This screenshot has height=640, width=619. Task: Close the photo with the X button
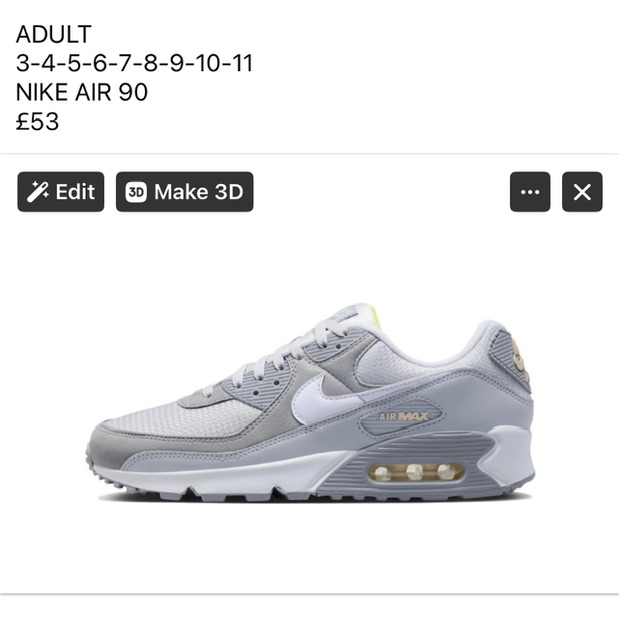(x=582, y=192)
